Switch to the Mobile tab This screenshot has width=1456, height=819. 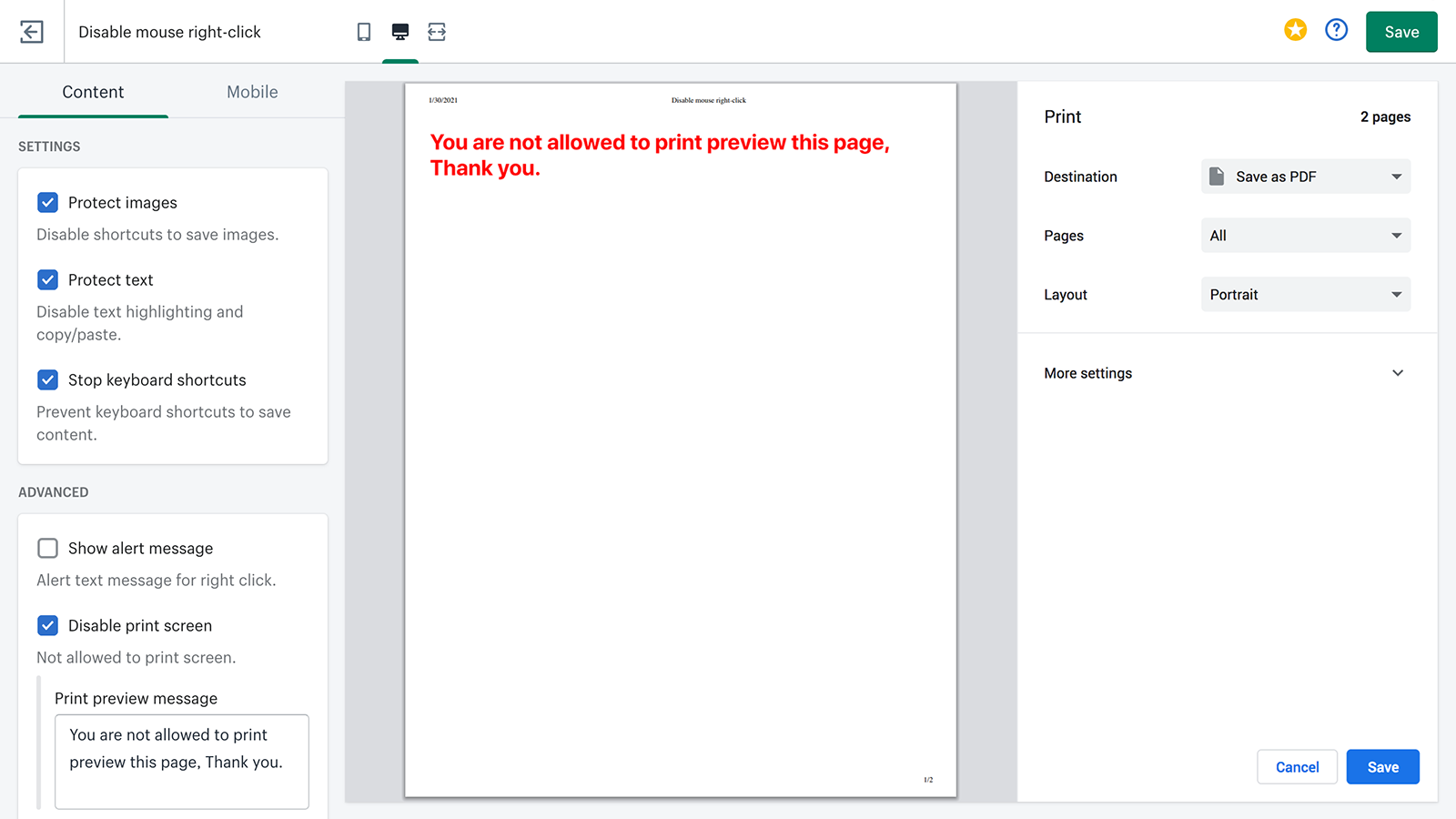[x=252, y=92]
